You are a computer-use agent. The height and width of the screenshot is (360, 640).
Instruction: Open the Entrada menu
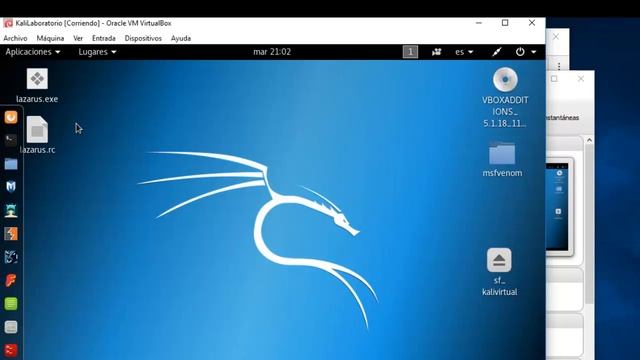[x=104, y=38]
